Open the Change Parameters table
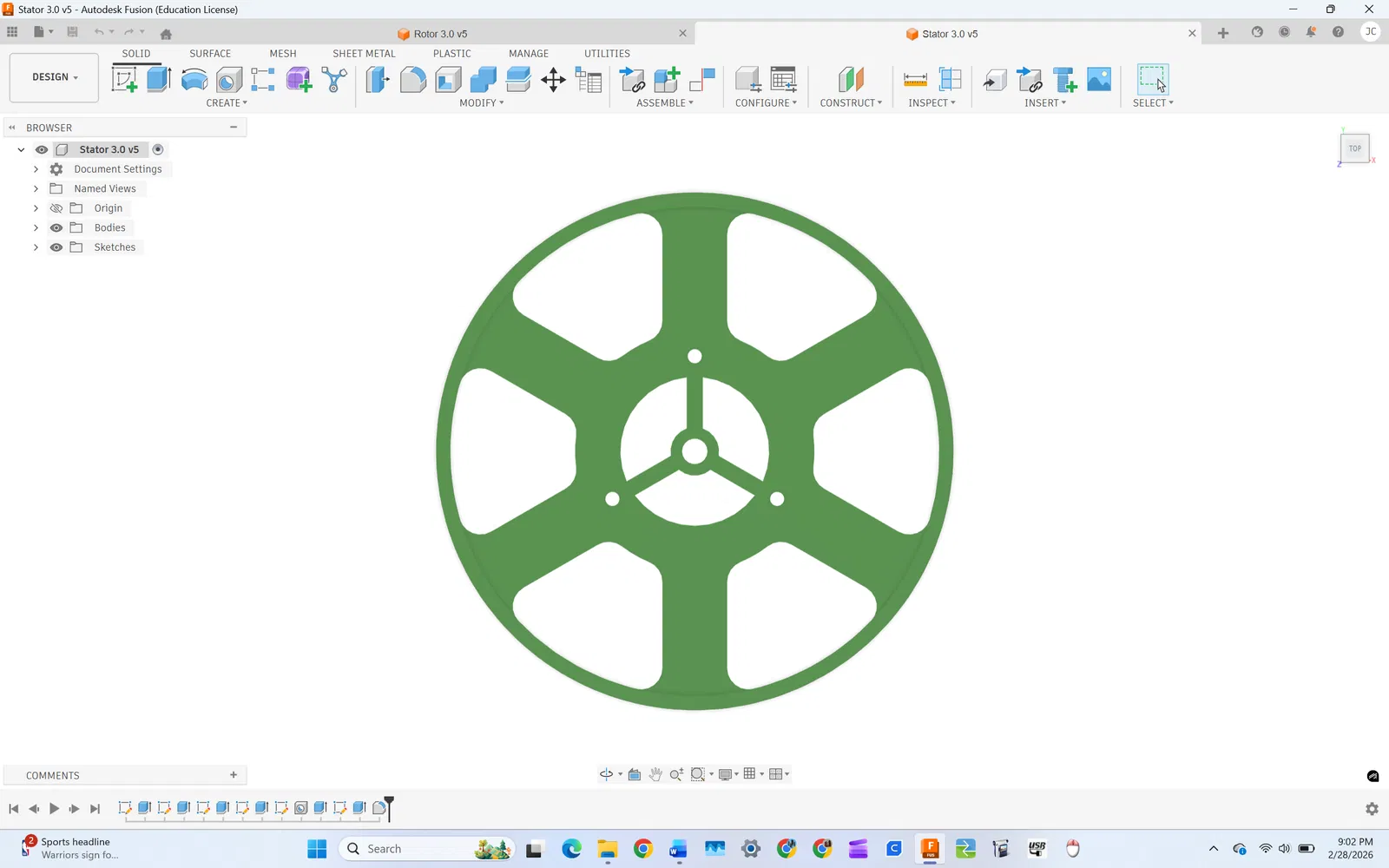This screenshot has width=1389, height=868. (589, 81)
